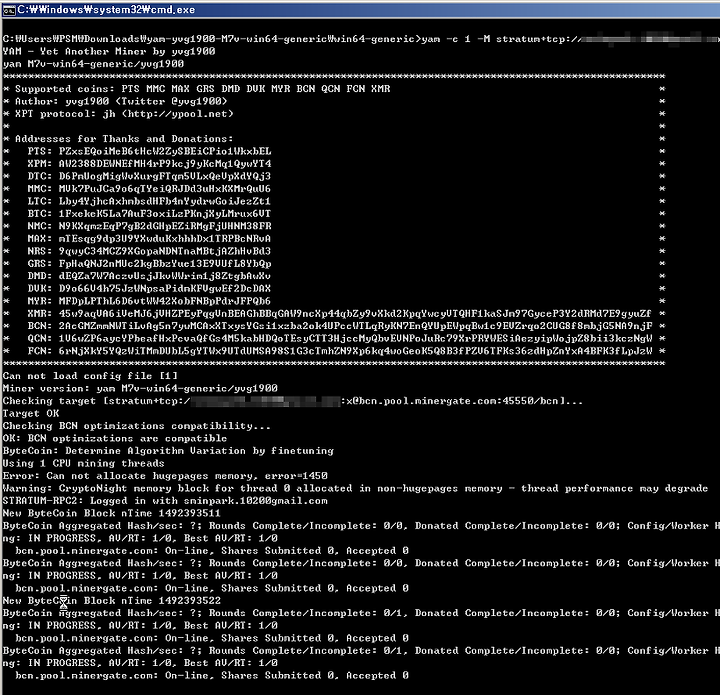Click the hugepages memory error=1450 line
Image resolution: width=720 pixels, height=695 pixels.
(x=165, y=476)
